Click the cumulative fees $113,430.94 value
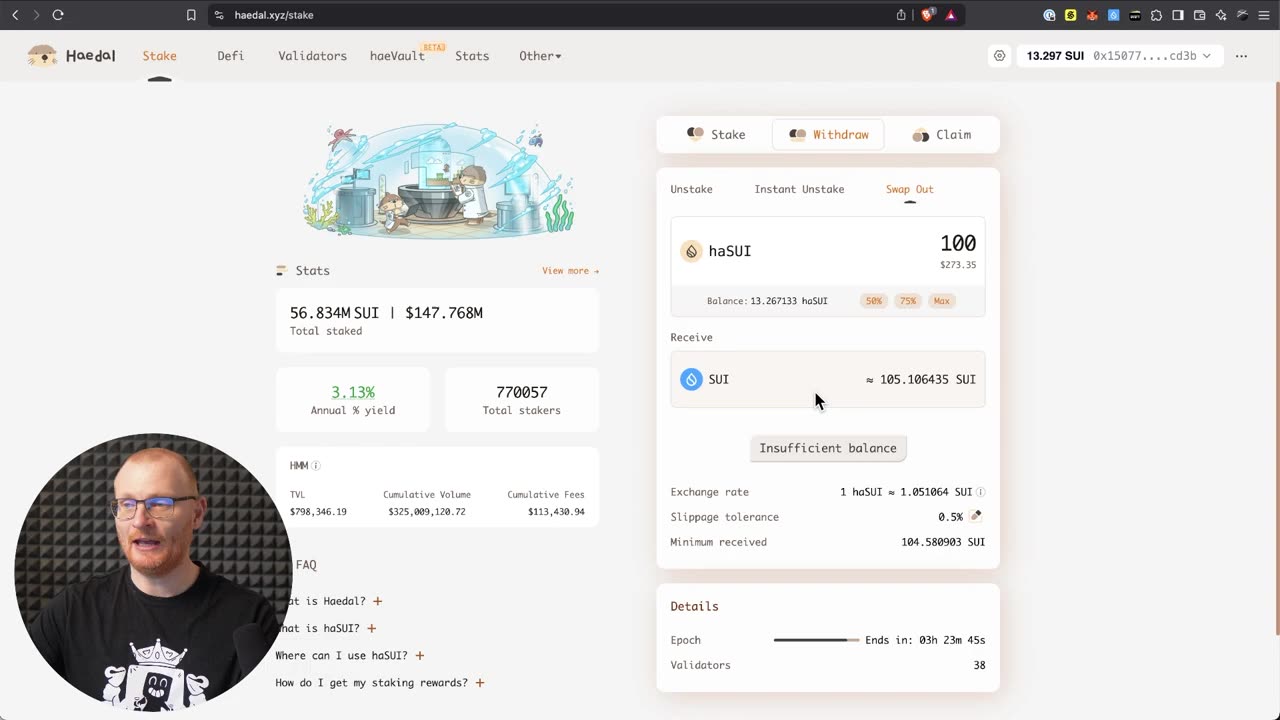 click(556, 512)
